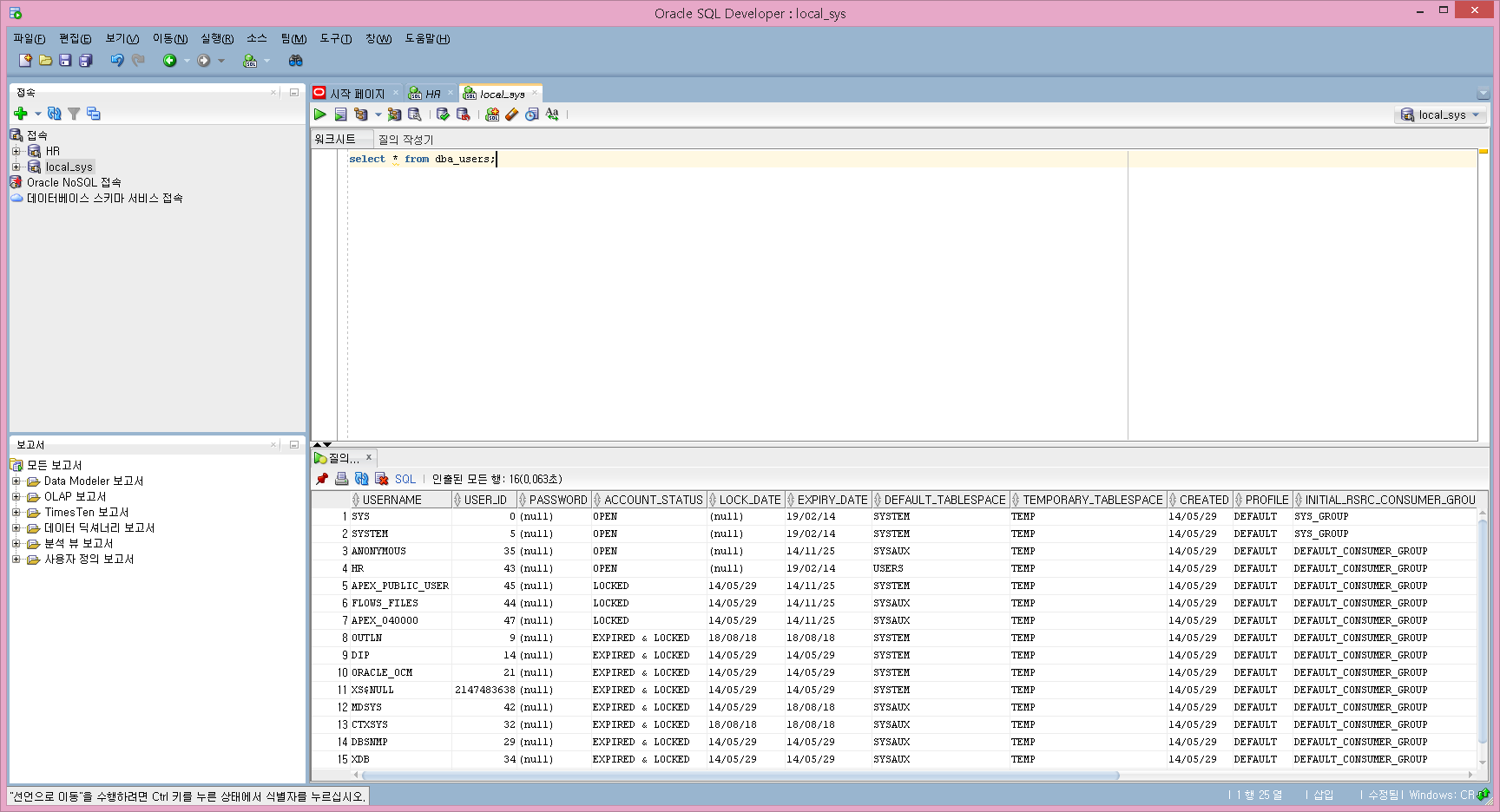
Task: Click the Schema Browser icon in connections panel
Action: click(x=94, y=114)
